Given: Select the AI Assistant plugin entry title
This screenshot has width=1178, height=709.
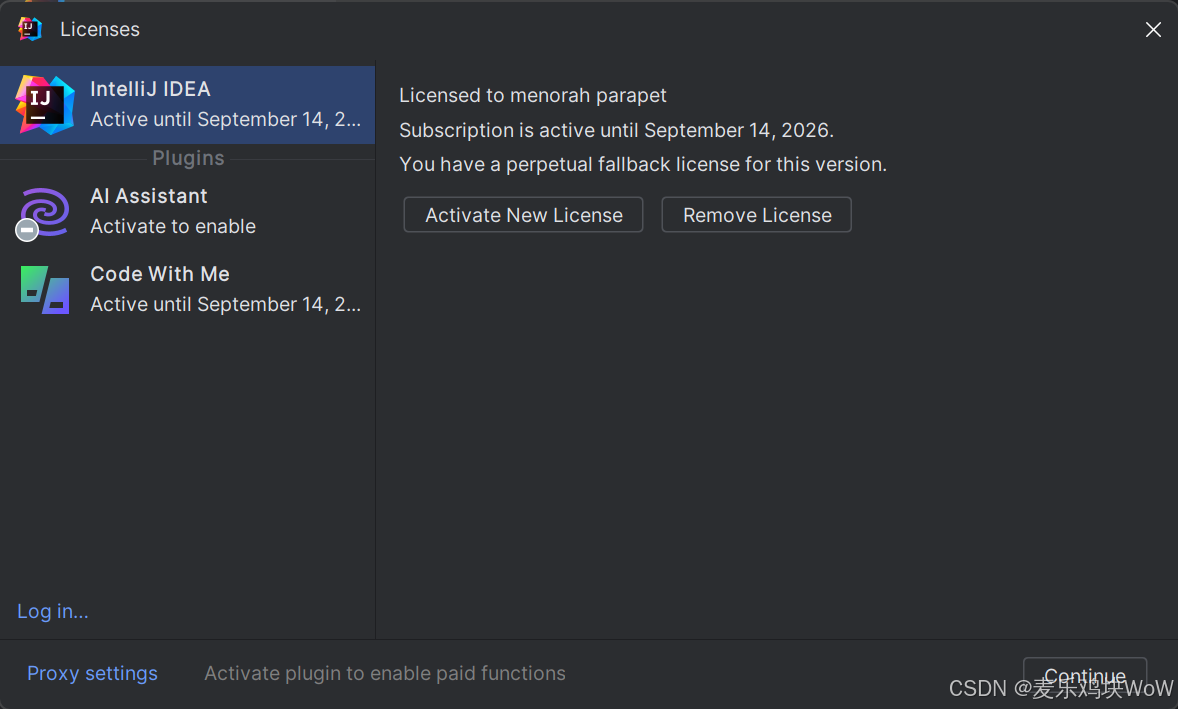Looking at the screenshot, I should pos(149,196).
